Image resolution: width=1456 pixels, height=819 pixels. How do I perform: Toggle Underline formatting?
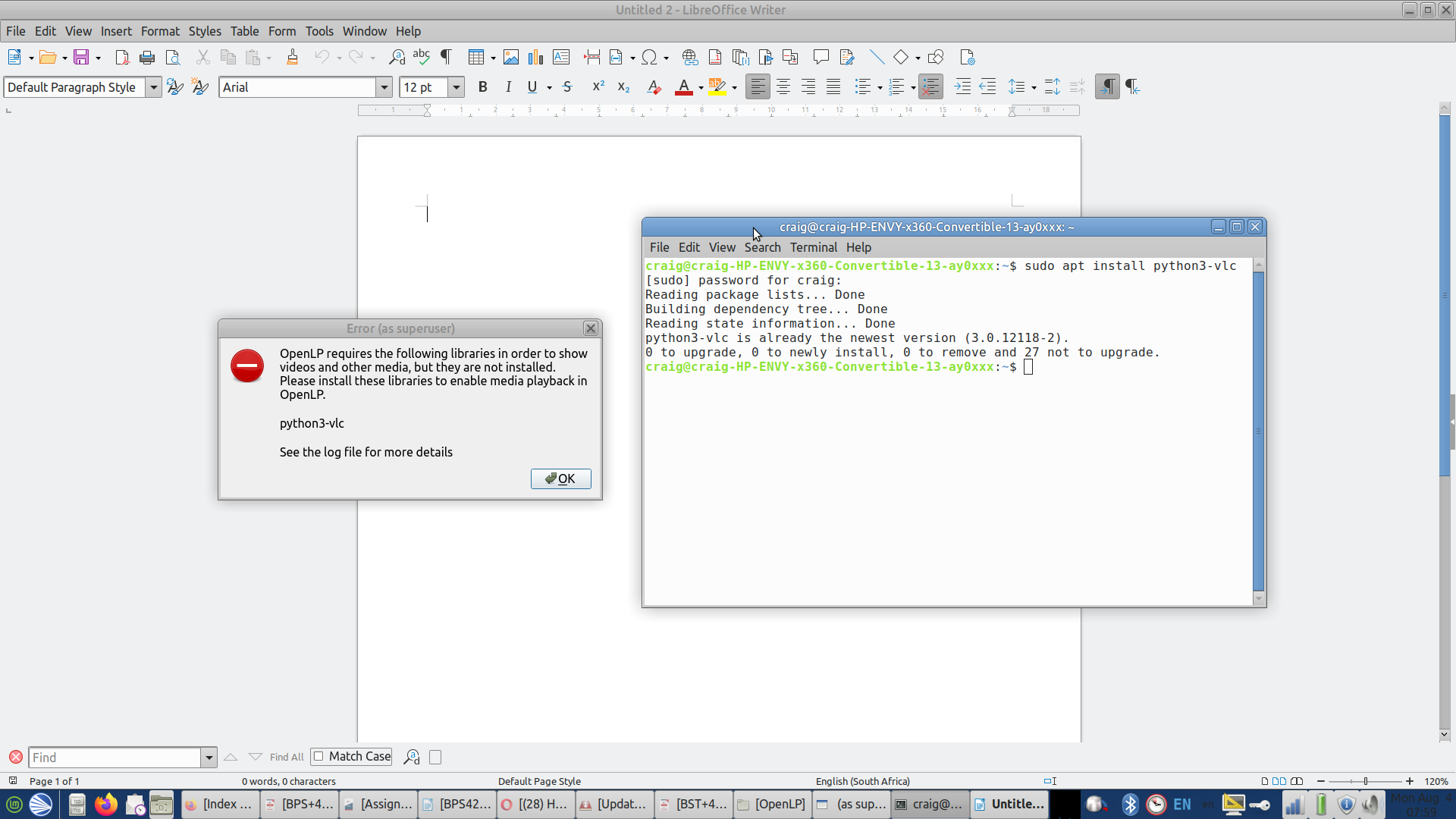coord(532,87)
